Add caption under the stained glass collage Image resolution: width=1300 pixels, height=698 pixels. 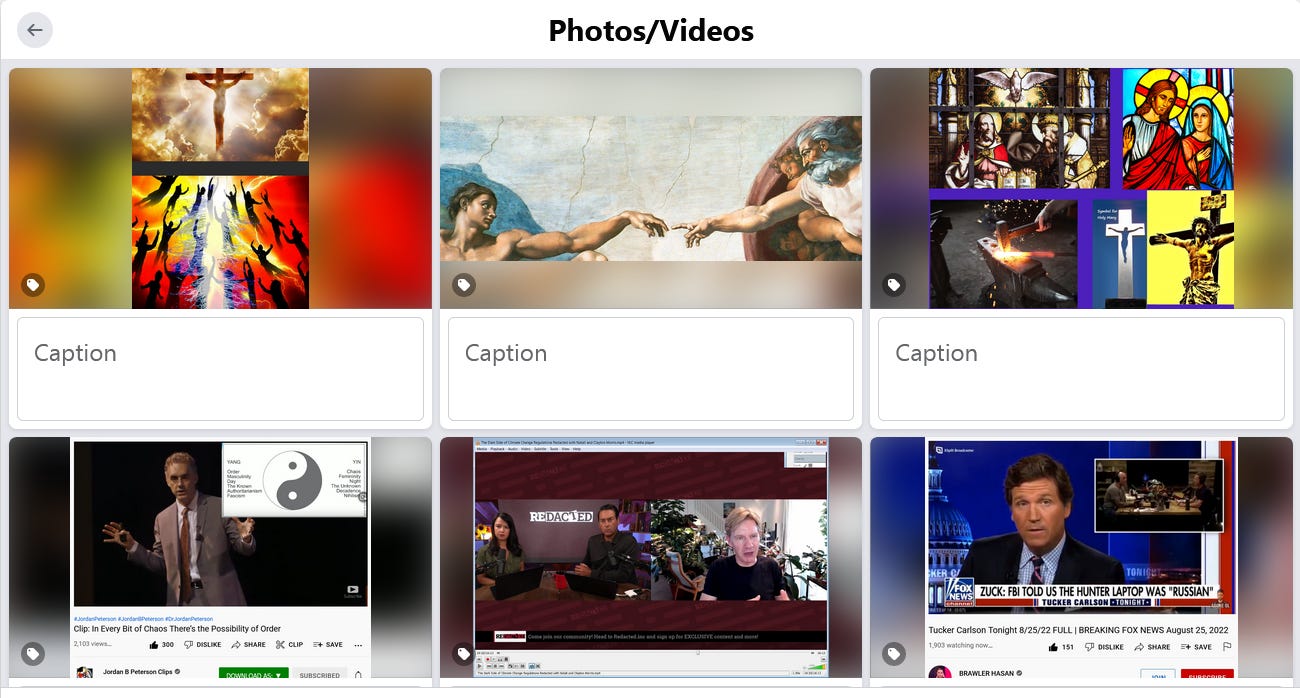click(x=1081, y=369)
